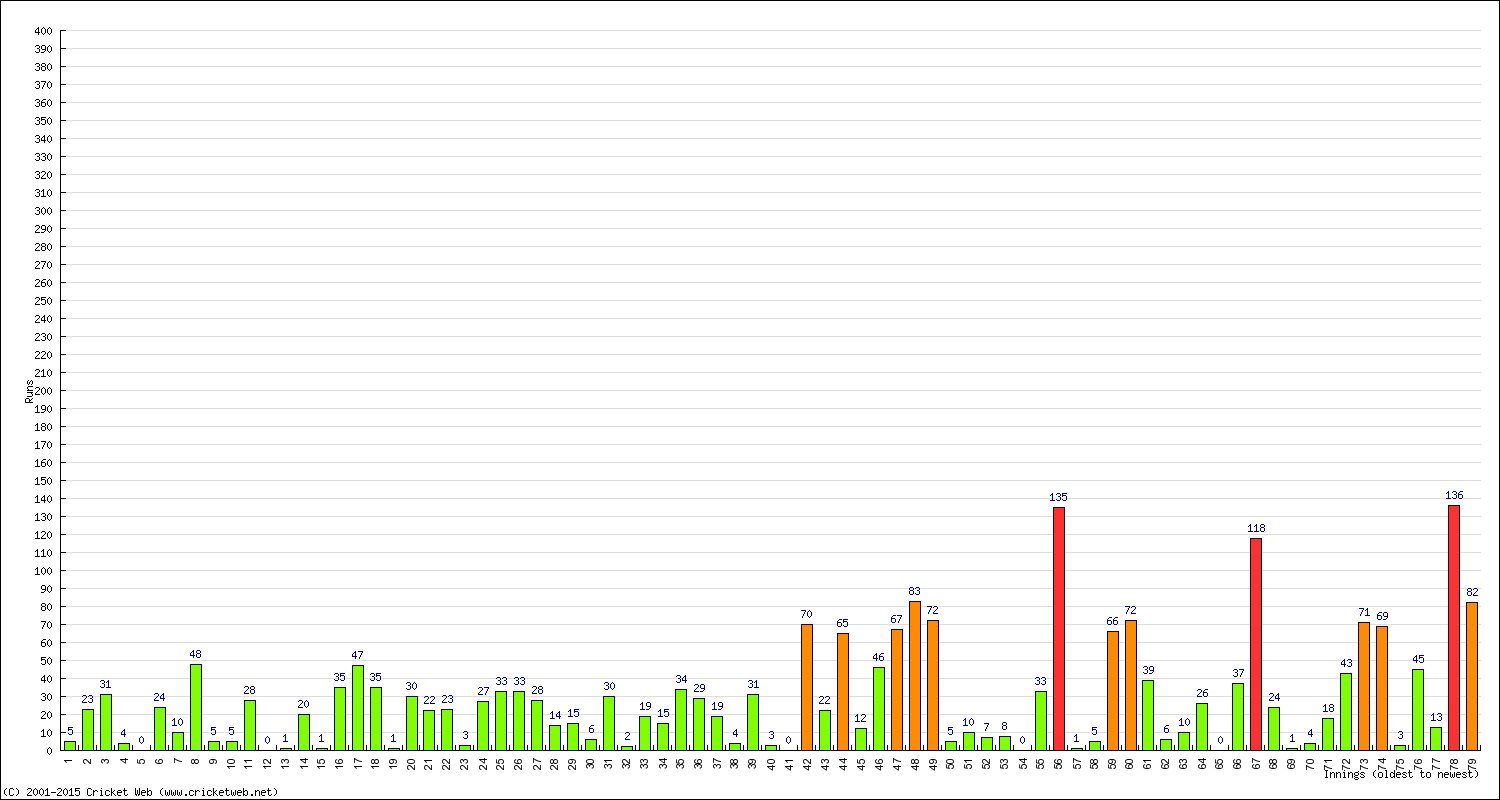Click the orange bar for innings 79
This screenshot has width=1500, height=800.
pos(1472,676)
